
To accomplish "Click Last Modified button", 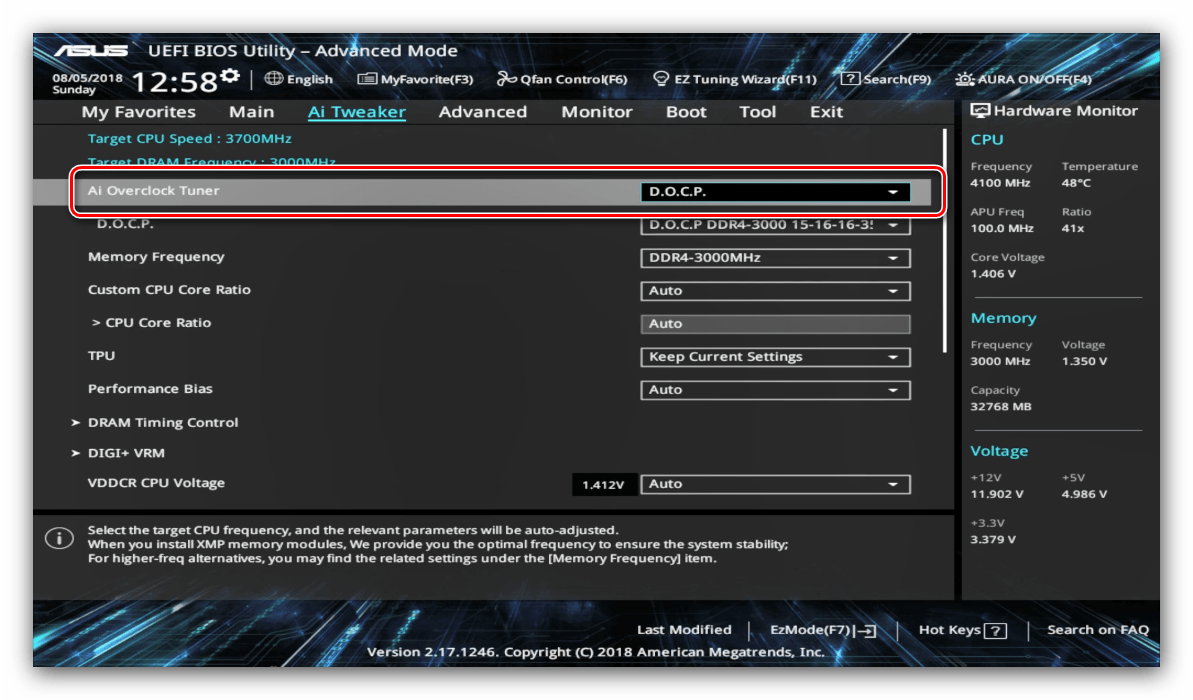I will click(x=684, y=630).
